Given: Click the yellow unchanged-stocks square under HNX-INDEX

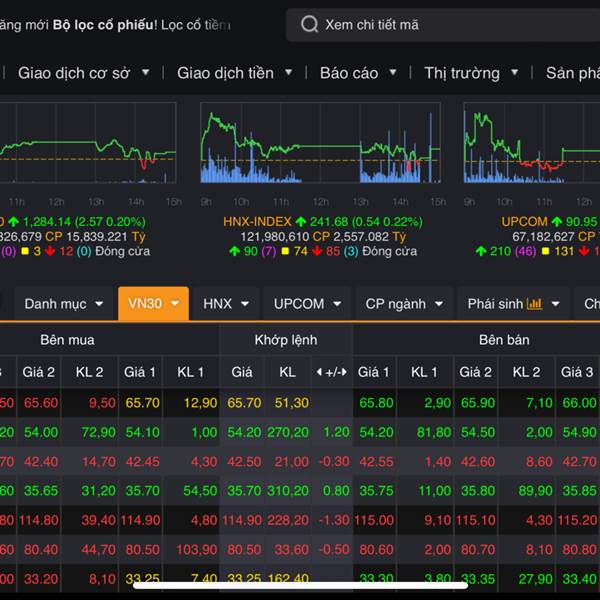Looking at the screenshot, I should (285, 252).
